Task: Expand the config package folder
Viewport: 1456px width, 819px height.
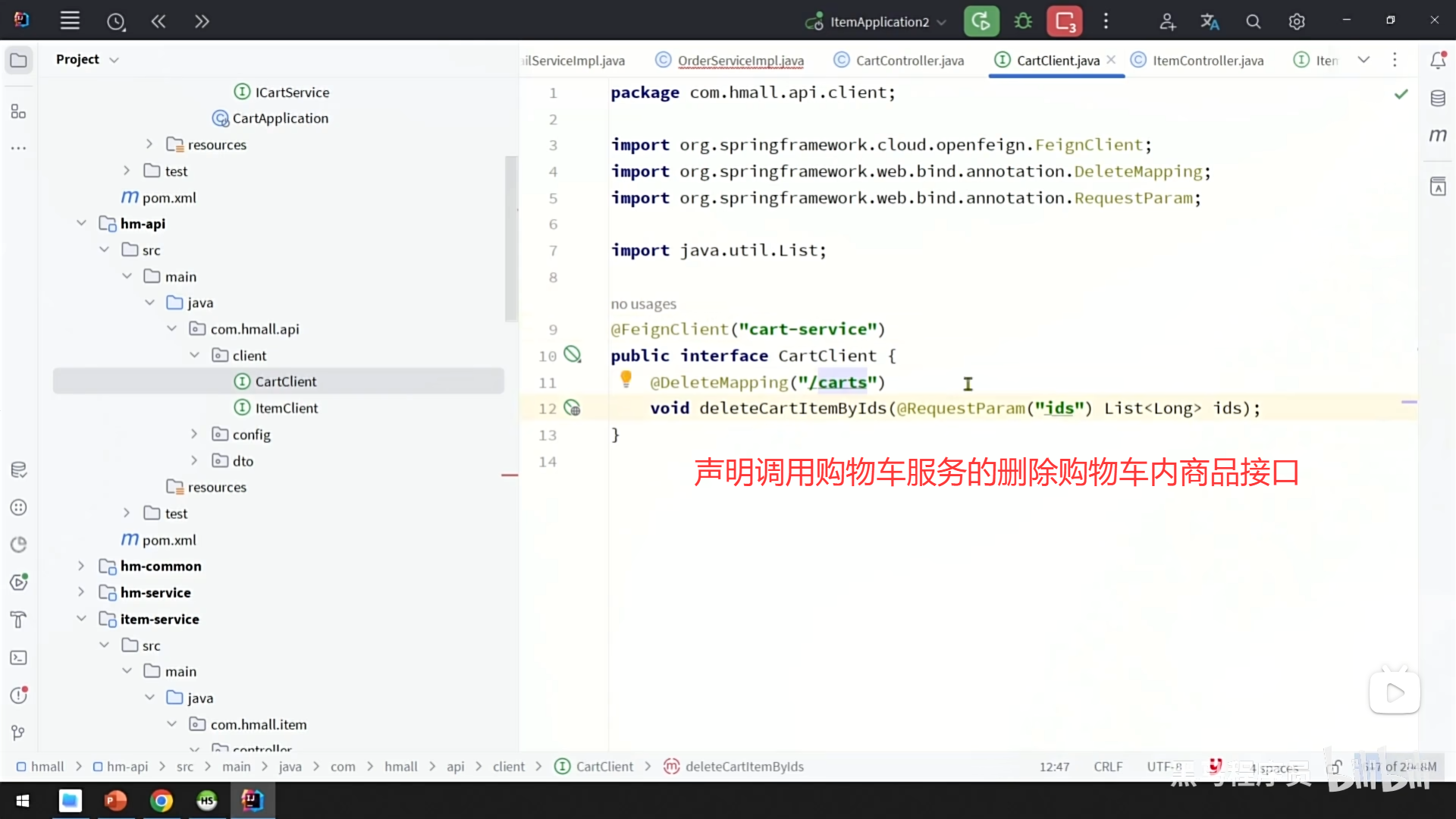Action: click(194, 435)
